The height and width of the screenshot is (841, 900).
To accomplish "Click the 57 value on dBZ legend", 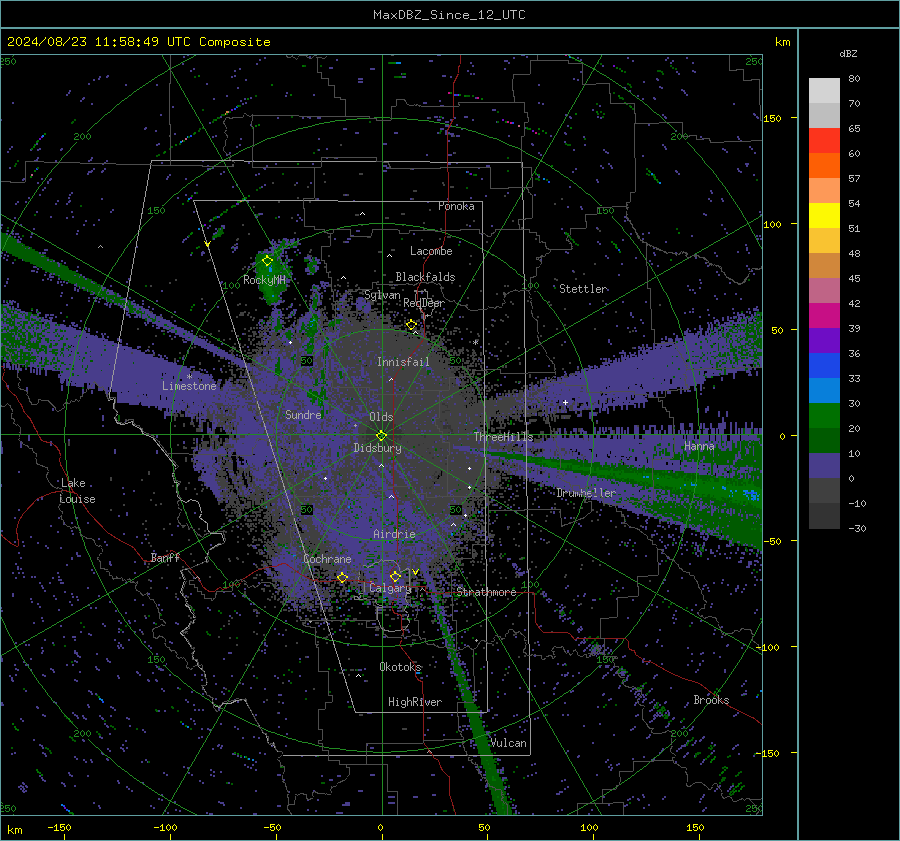I will pos(855,179).
